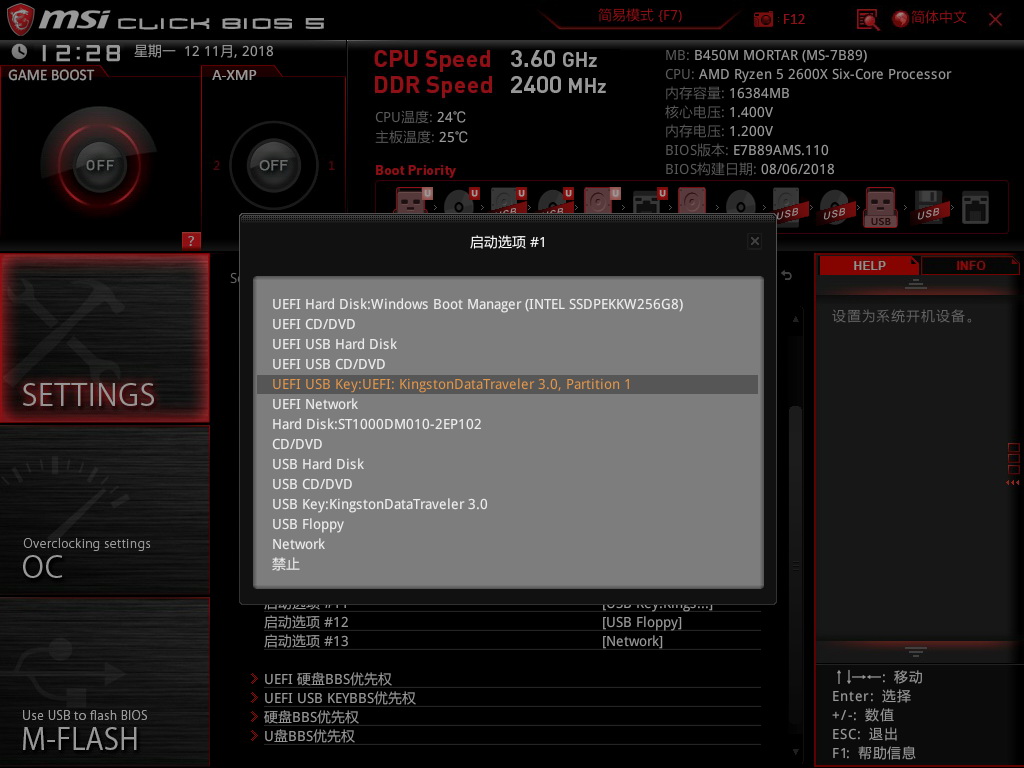Click the date 12 11月, 2018

[x=229, y=51]
